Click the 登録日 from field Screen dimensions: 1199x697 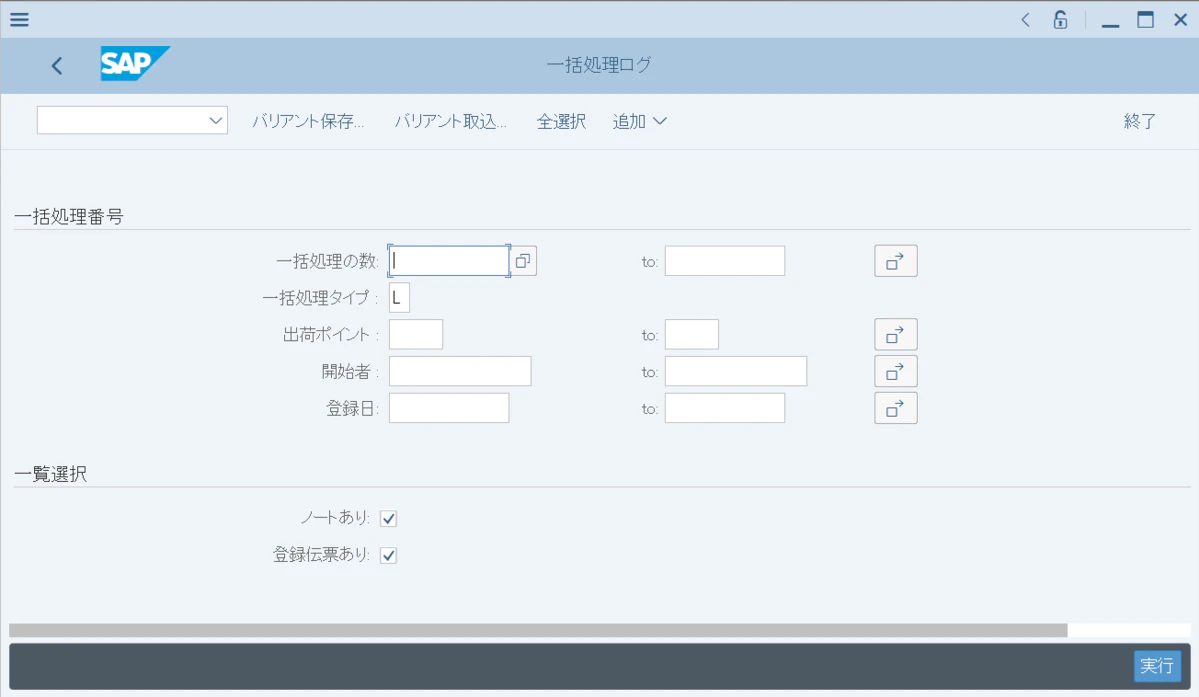pyautogui.click(x=449, y=408)
